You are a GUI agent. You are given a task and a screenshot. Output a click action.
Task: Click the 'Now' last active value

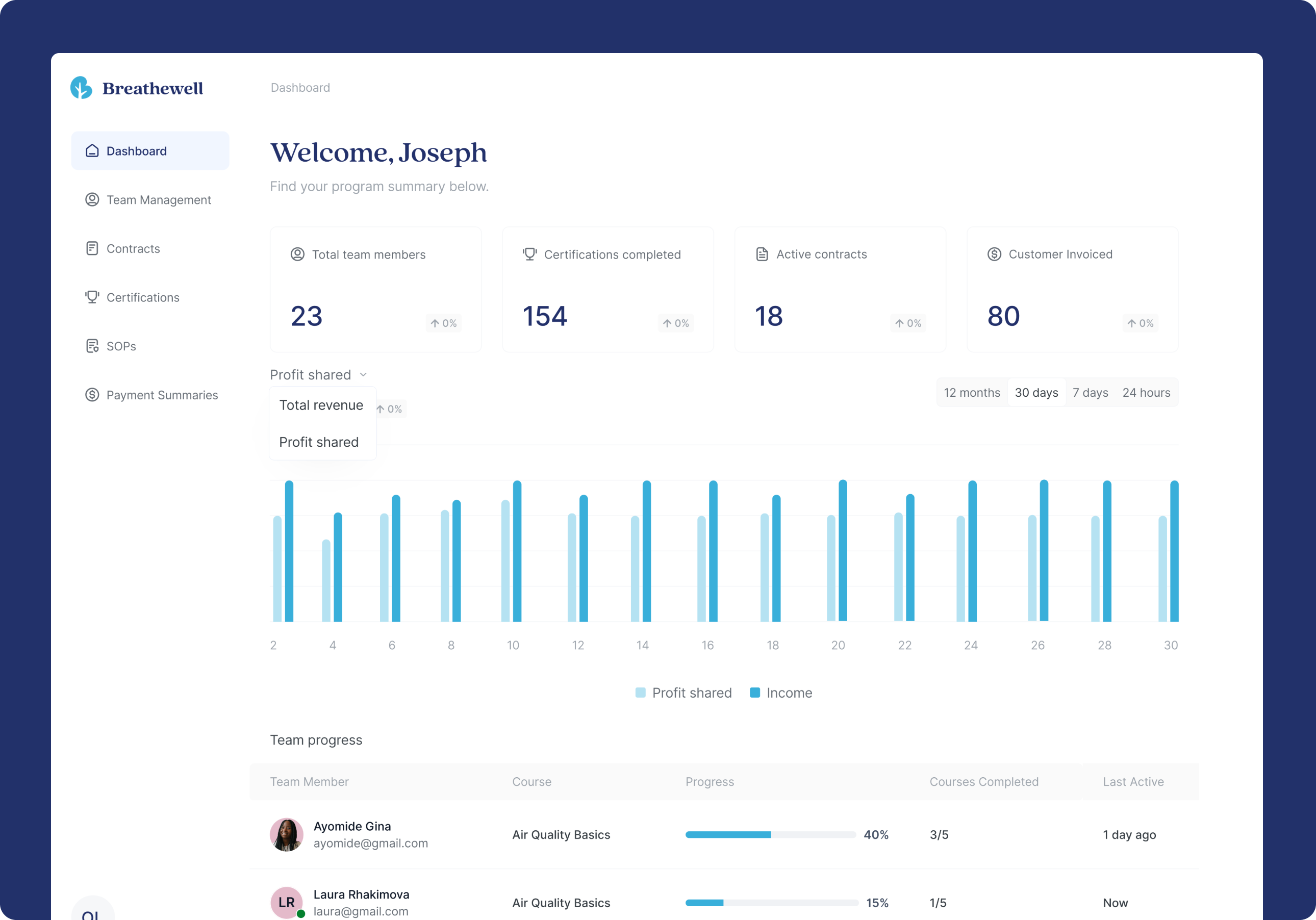1115,903
